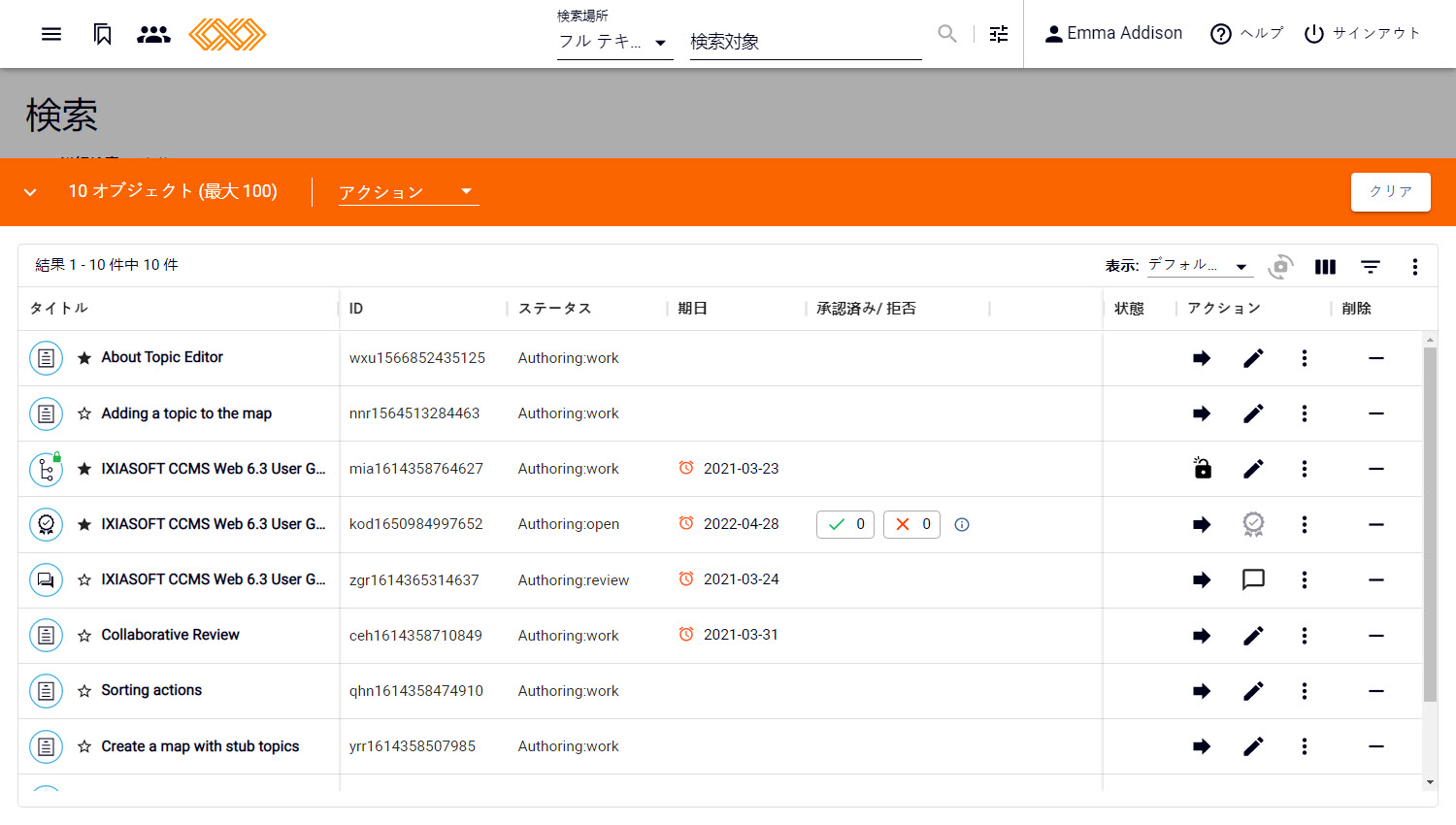Viewport: 1456px width, 825px height.
Task: Open the column chooser icon
Action: pos(1325,267)
